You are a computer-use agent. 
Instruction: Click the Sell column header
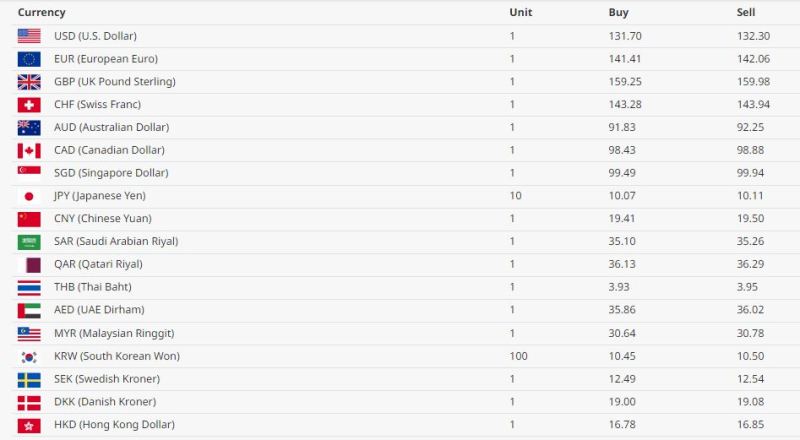click(x=746, y=13)
